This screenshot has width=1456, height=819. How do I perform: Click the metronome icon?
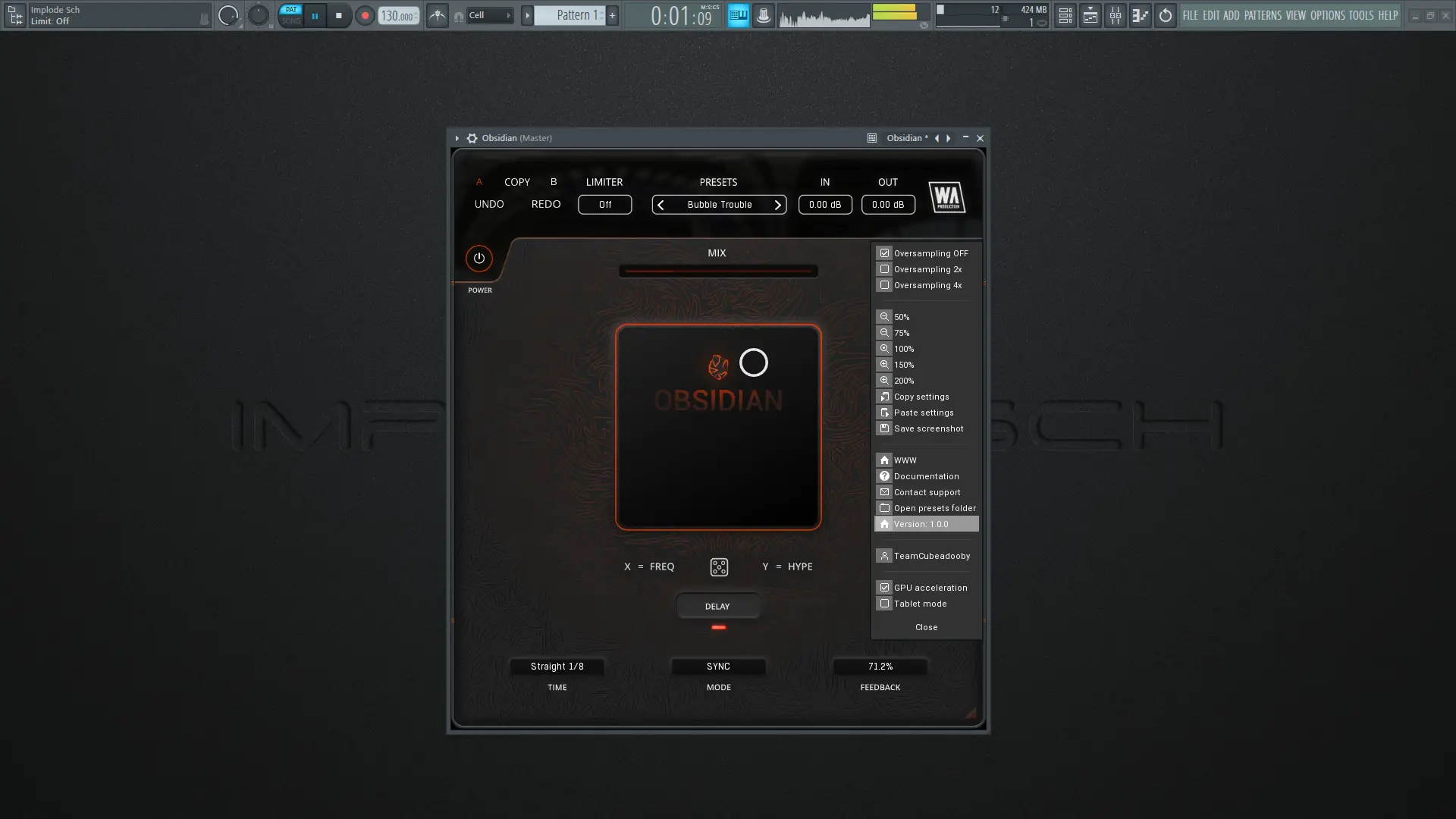click(x=438, y=15)
